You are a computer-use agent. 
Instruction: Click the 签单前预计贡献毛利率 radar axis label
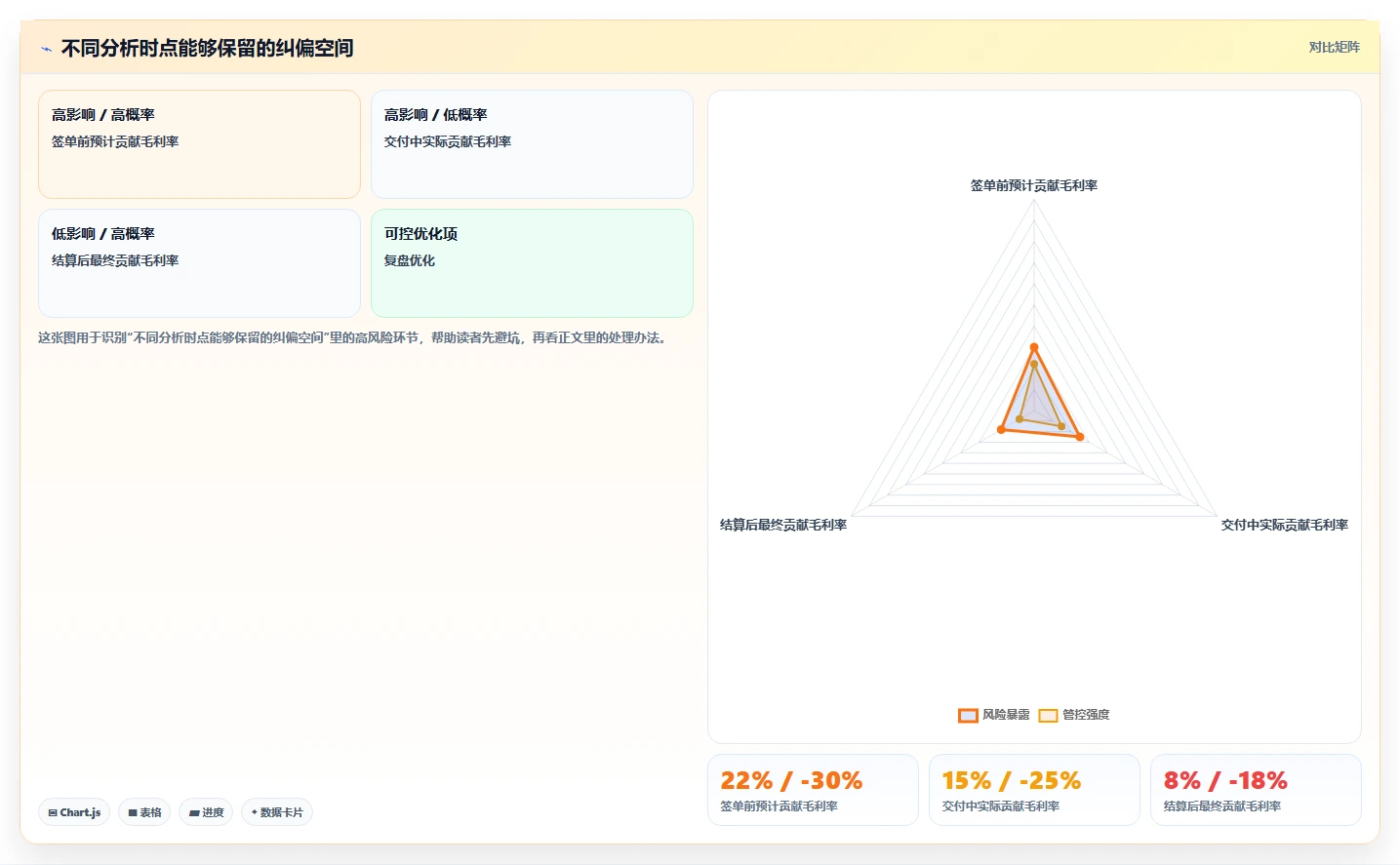coord(1034,185)
